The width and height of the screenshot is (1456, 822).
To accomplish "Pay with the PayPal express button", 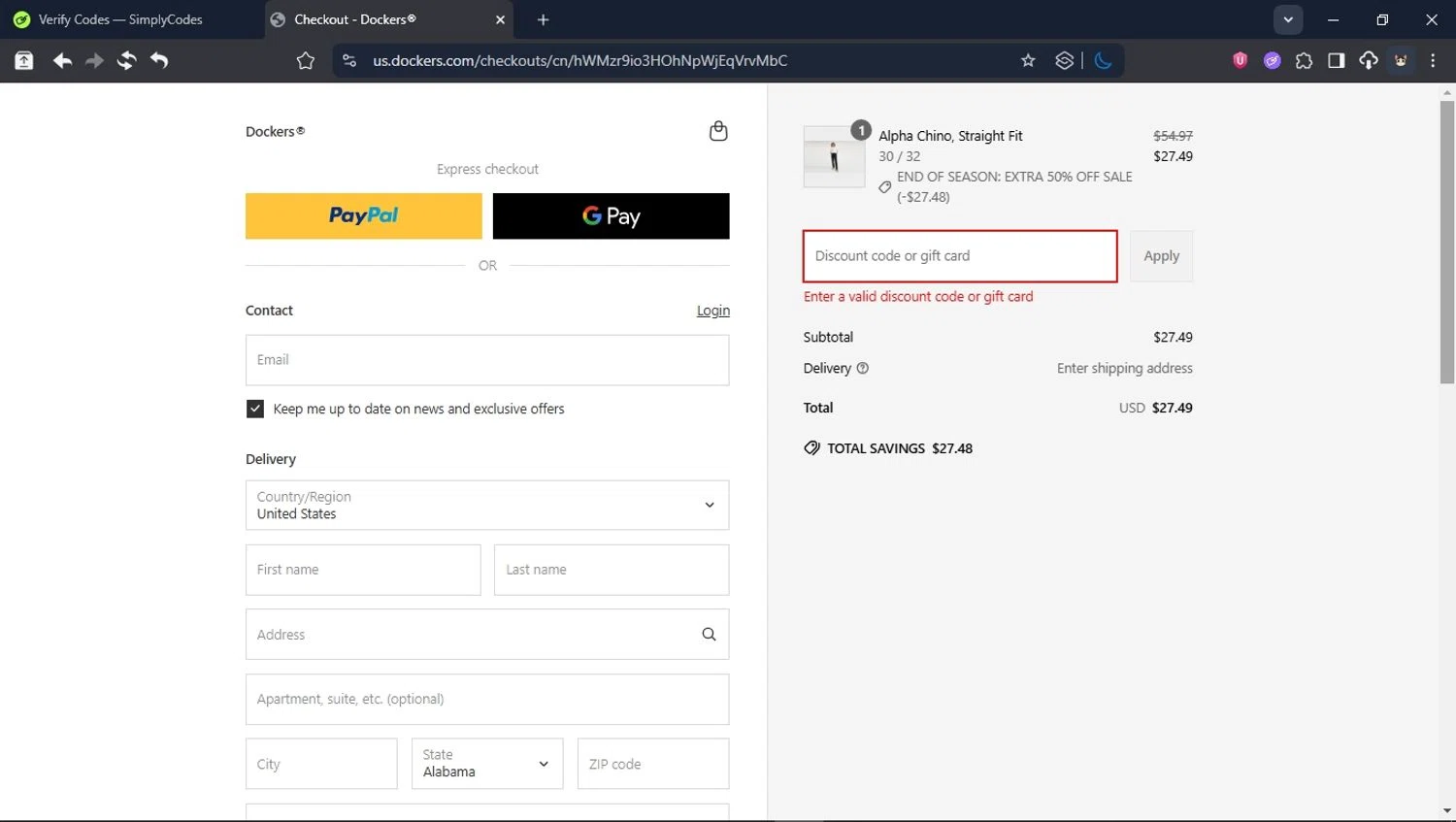I will pyautogui.click(x=364, y=215).
